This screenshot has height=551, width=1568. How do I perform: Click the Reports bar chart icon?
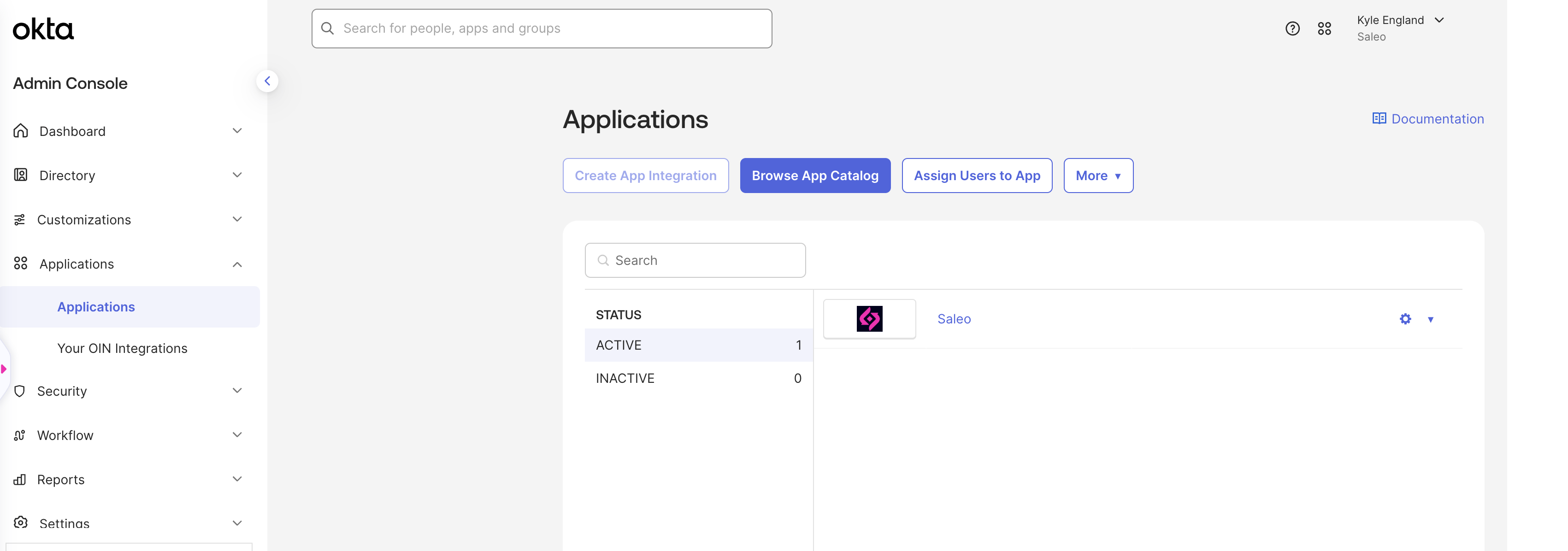point(19,480)
